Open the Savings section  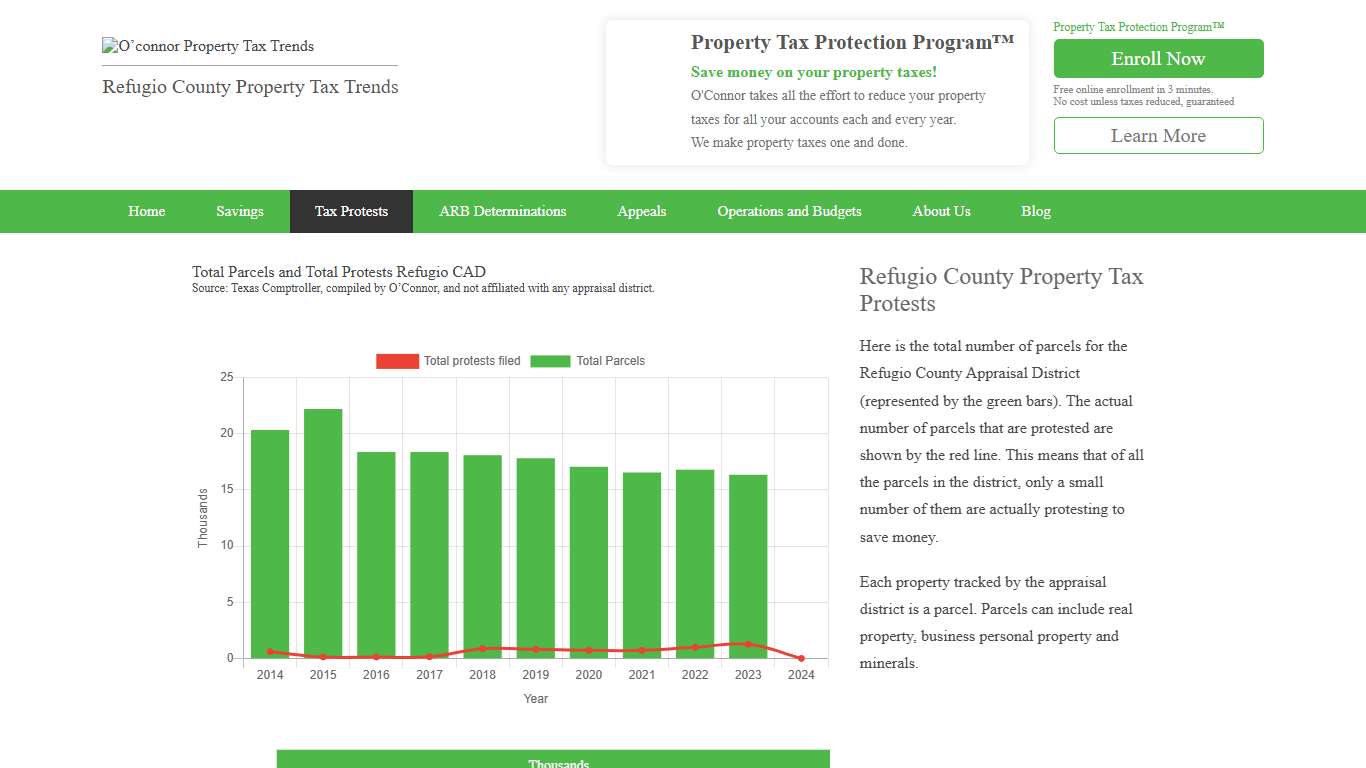pos(239,211)
